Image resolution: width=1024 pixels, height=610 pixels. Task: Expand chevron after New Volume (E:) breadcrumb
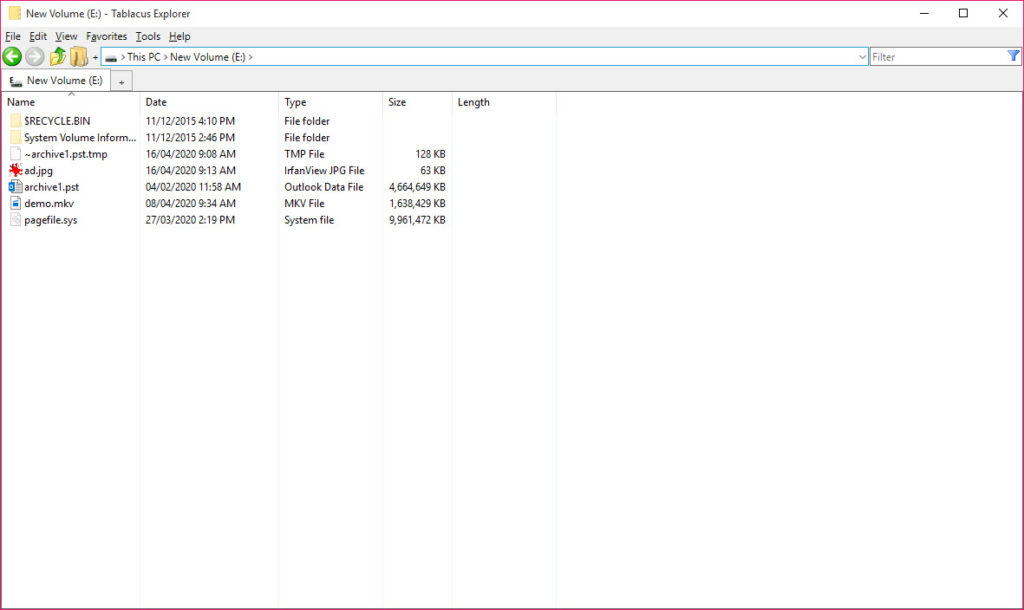coord(250,57)
